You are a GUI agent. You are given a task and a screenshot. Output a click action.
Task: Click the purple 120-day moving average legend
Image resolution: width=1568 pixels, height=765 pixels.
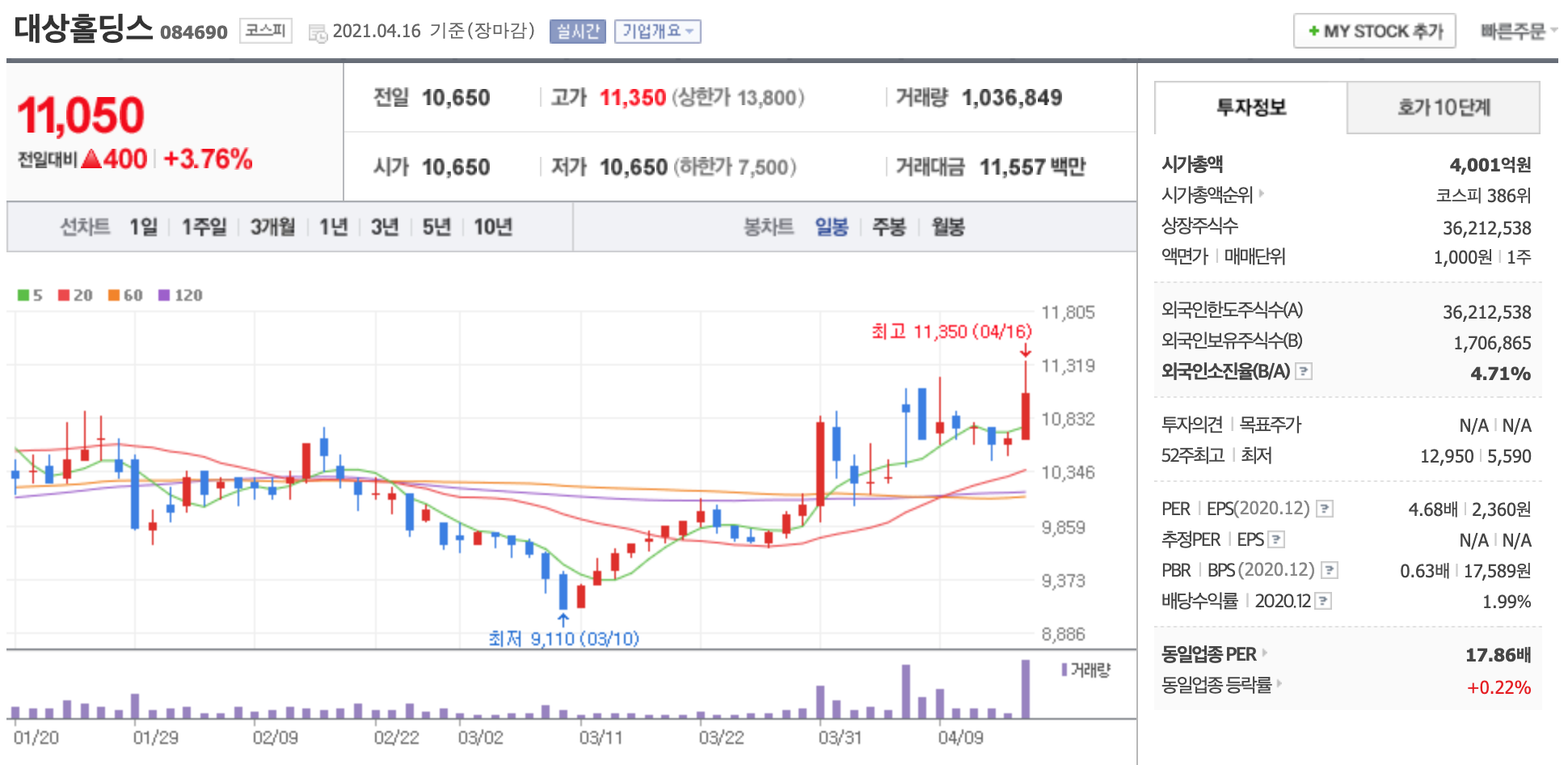pyautogui.click(x=180, y=295)
